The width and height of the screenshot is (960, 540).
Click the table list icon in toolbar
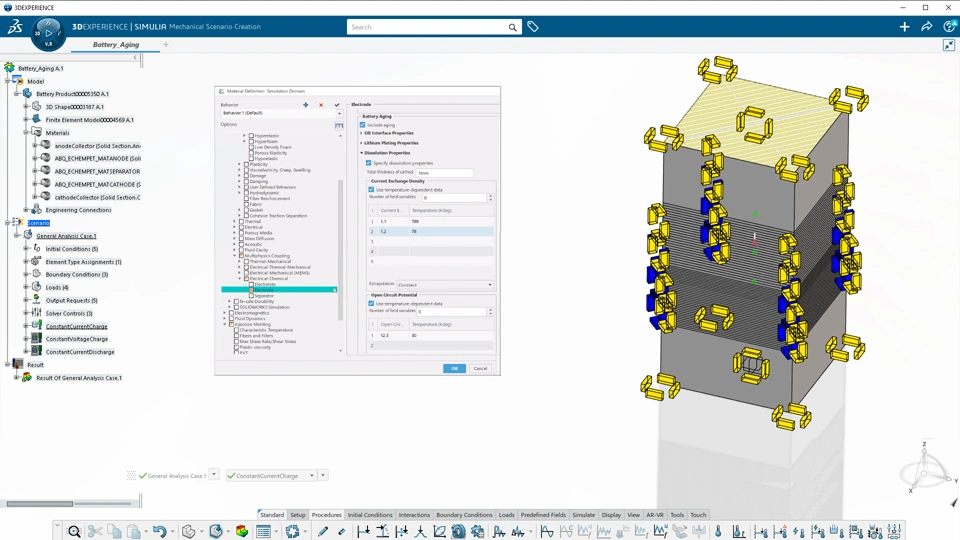click(x=263, y=531)
